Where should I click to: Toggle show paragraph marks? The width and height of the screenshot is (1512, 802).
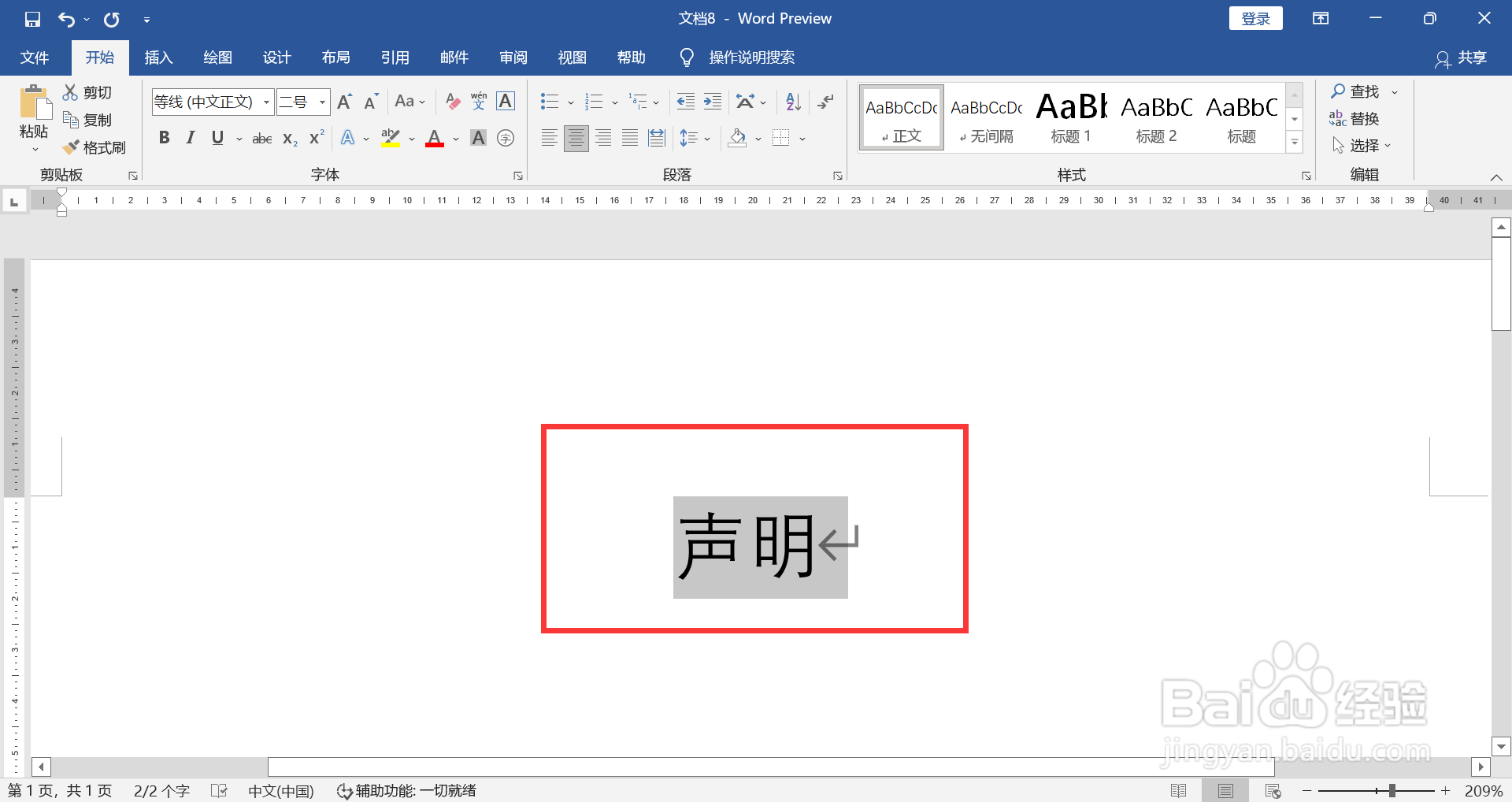click(x=826, y=102)
